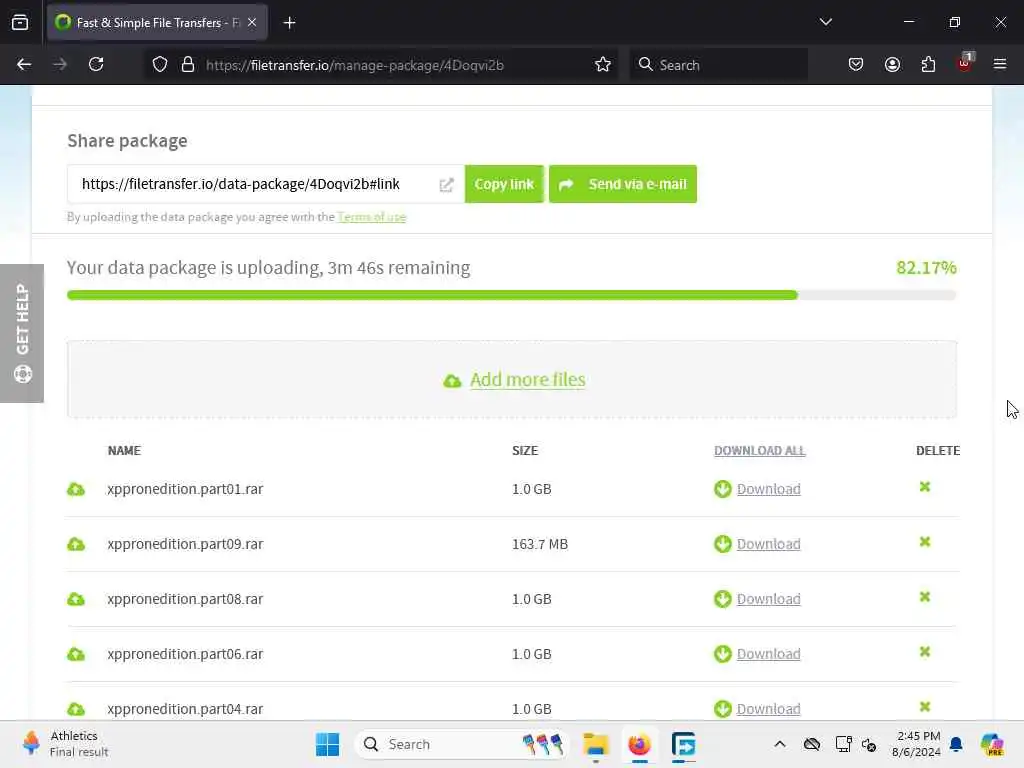Delete xppronedition.part01.rar
Viewport: 1024px width, 768px height.
[x=925, y=487]
